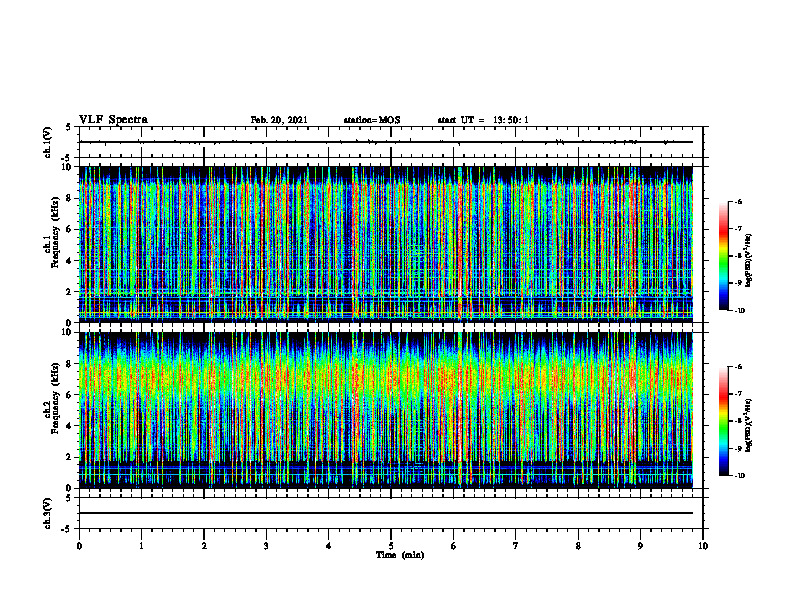The height and width of the screenshot is (612, 792).
Task: Click the "VLF Spectra" plot title
Action: 113,120
